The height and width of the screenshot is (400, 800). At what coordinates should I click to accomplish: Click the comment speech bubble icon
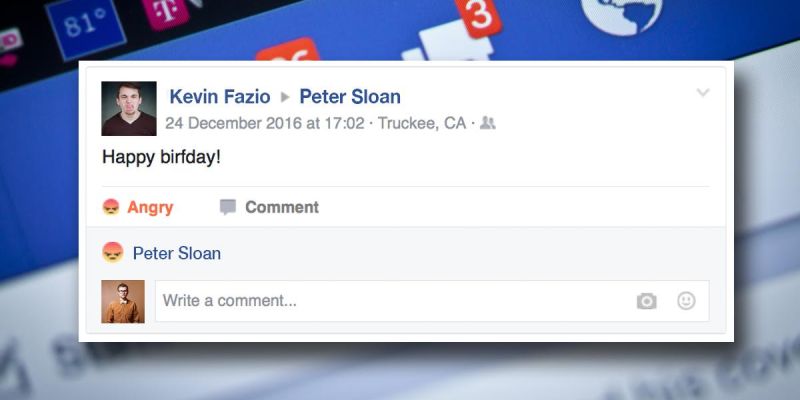(228, 207)
